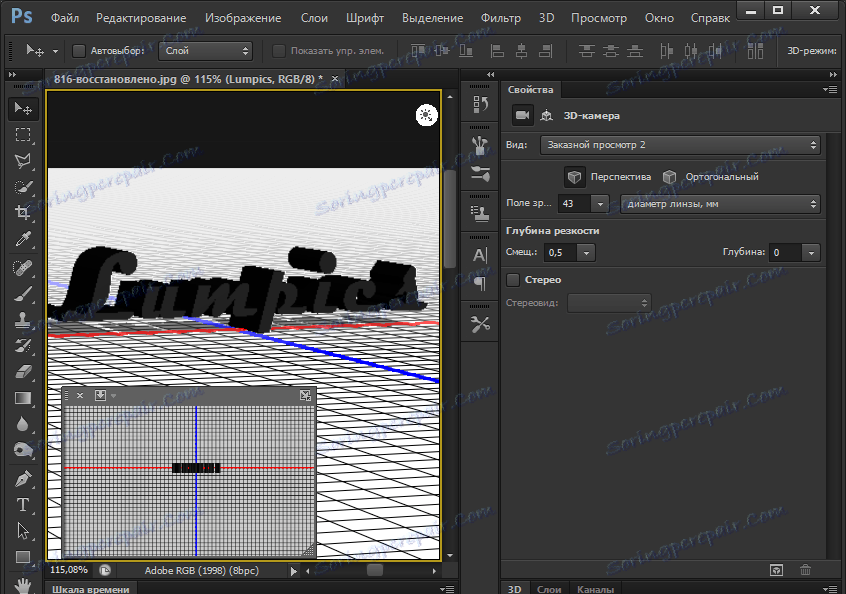Click the 3D light widget on canvas
Image resolution: width=846 pixels, height=594 pixels.
[427, 115]
